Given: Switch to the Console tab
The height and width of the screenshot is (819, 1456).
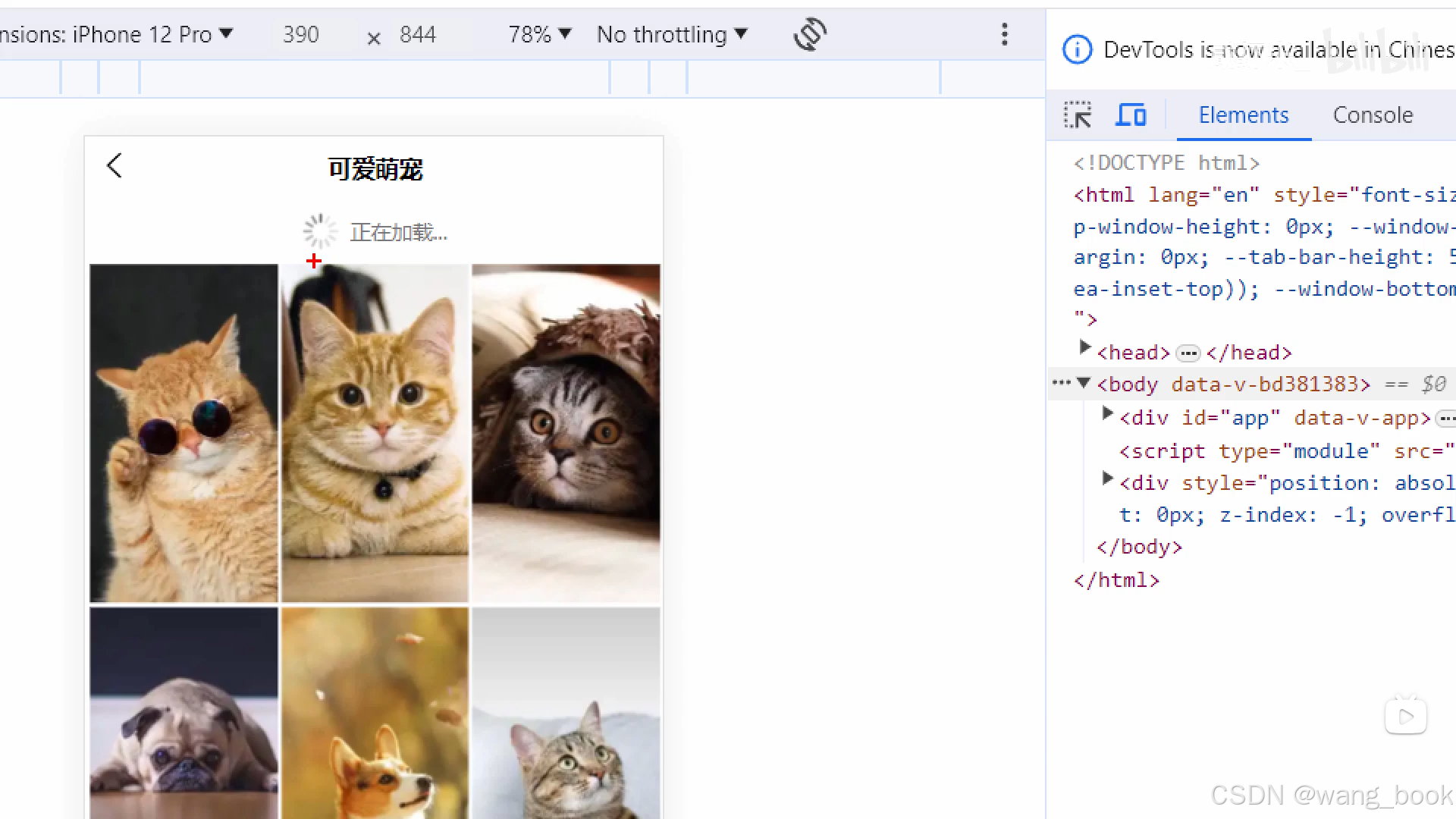Looking at the screenshot, I should click(1373, 115).
